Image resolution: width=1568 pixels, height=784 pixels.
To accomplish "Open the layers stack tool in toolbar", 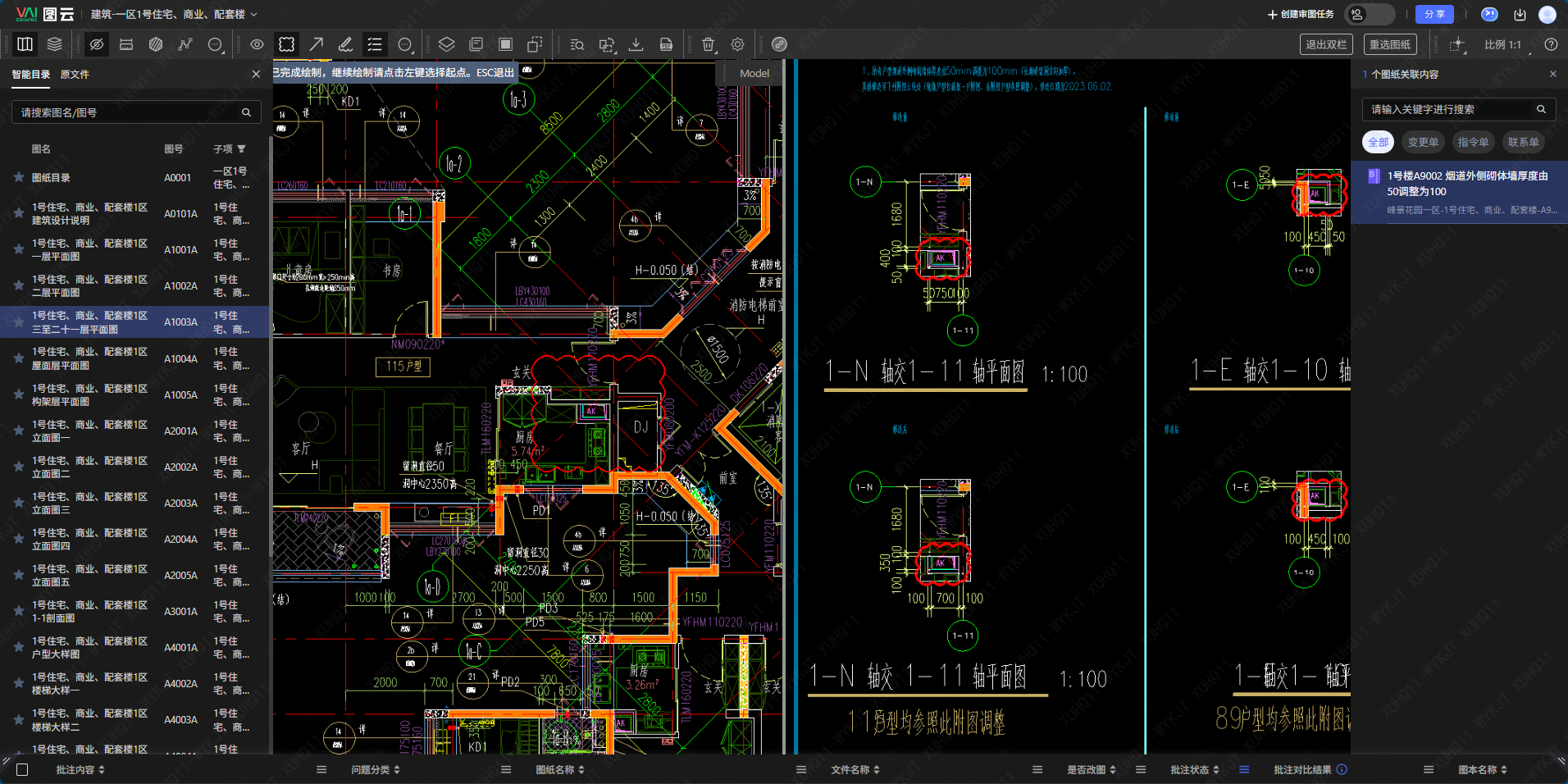I will [x=54, y=44].
